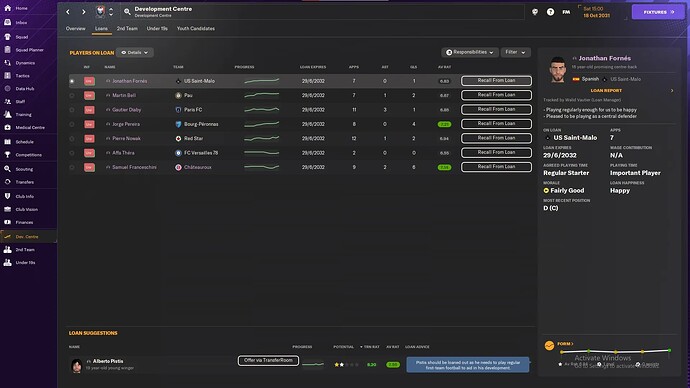This screenshot has height=388, width=690.
Task: Click Offer via TransferRoom button
Action: (268, 360)
